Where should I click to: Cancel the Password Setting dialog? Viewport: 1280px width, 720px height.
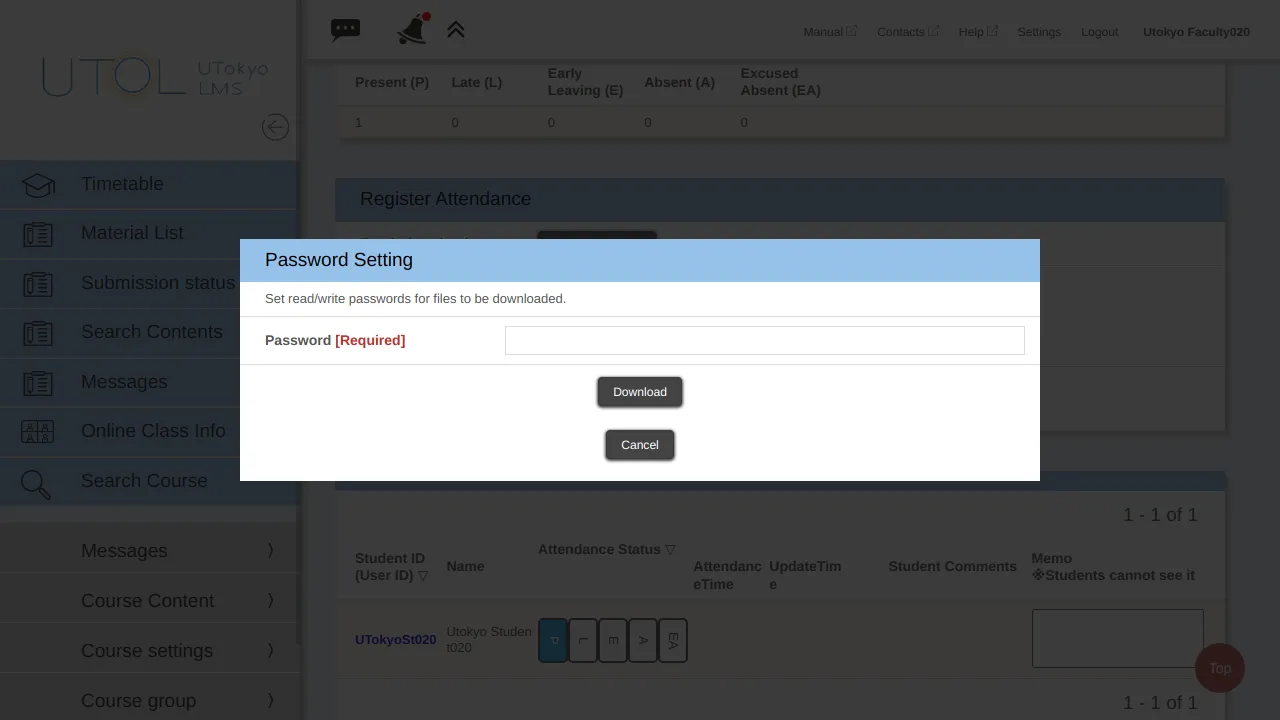click(x=640, y=445)
